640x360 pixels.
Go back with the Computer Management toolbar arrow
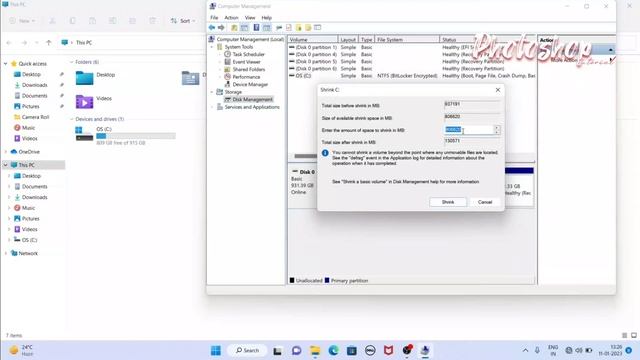(x=212, y=27)
